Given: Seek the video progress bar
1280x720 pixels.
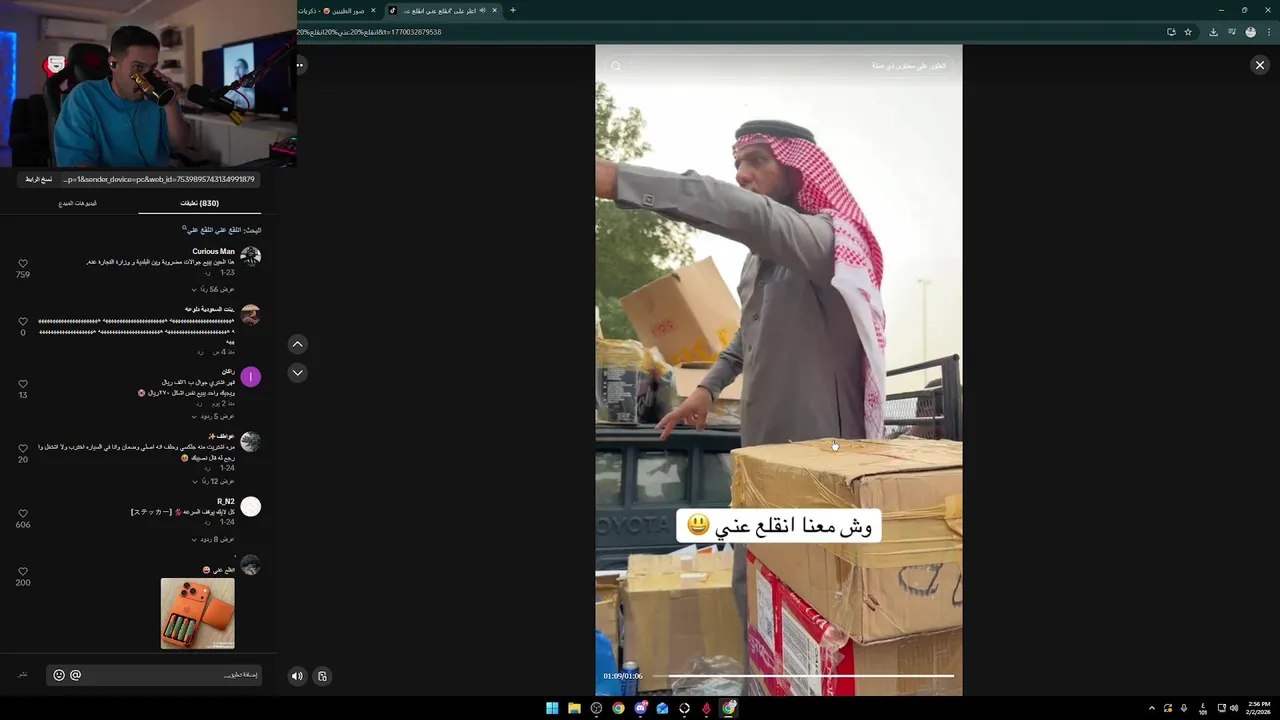Looking at the screenshot, I should click(803, 676).
